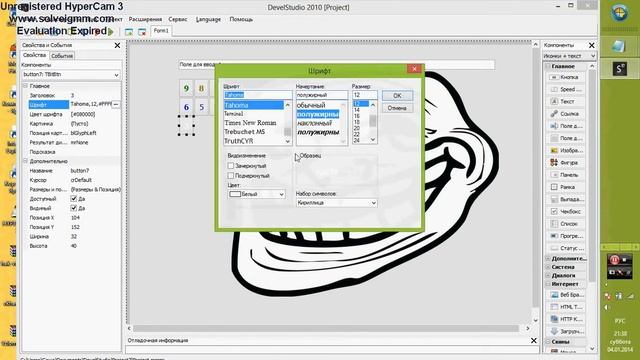Screen dimensions: 640x360
Task: Select the Фигура shape component
Action: pyautogui.click(x=565, y=163)
